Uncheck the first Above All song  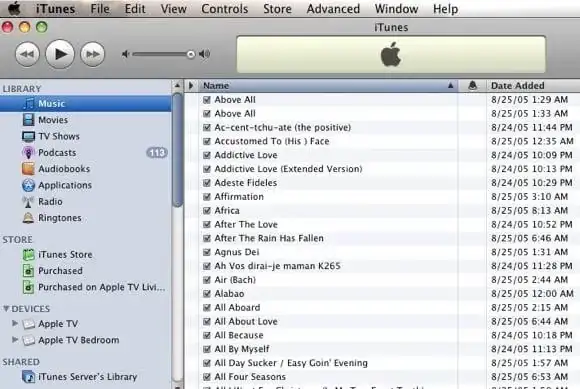tap(207, 100)
